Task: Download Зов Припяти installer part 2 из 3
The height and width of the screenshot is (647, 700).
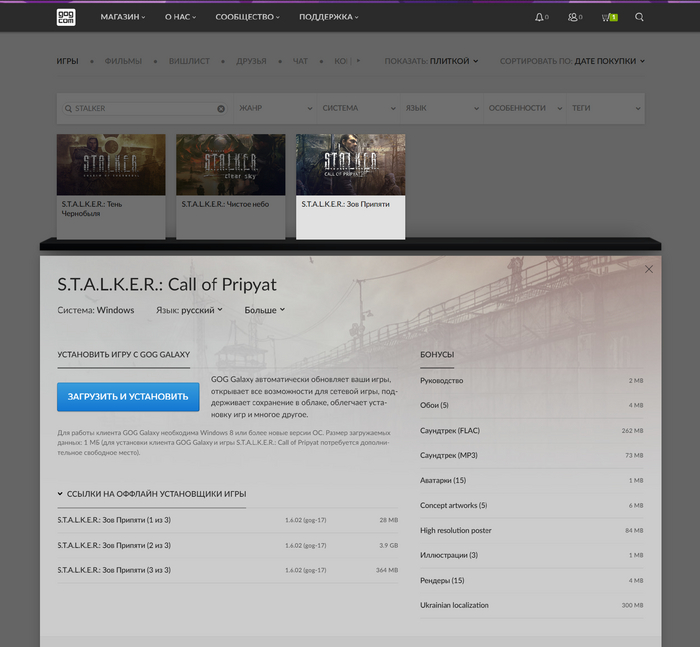Action: tap(228, 545)
